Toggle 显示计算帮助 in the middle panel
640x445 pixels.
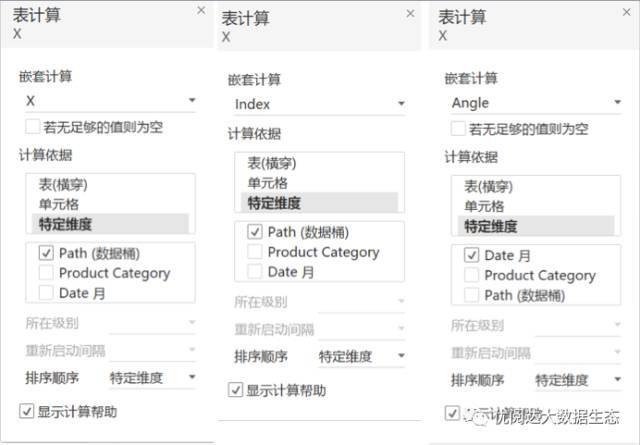(x=236, y=390)
